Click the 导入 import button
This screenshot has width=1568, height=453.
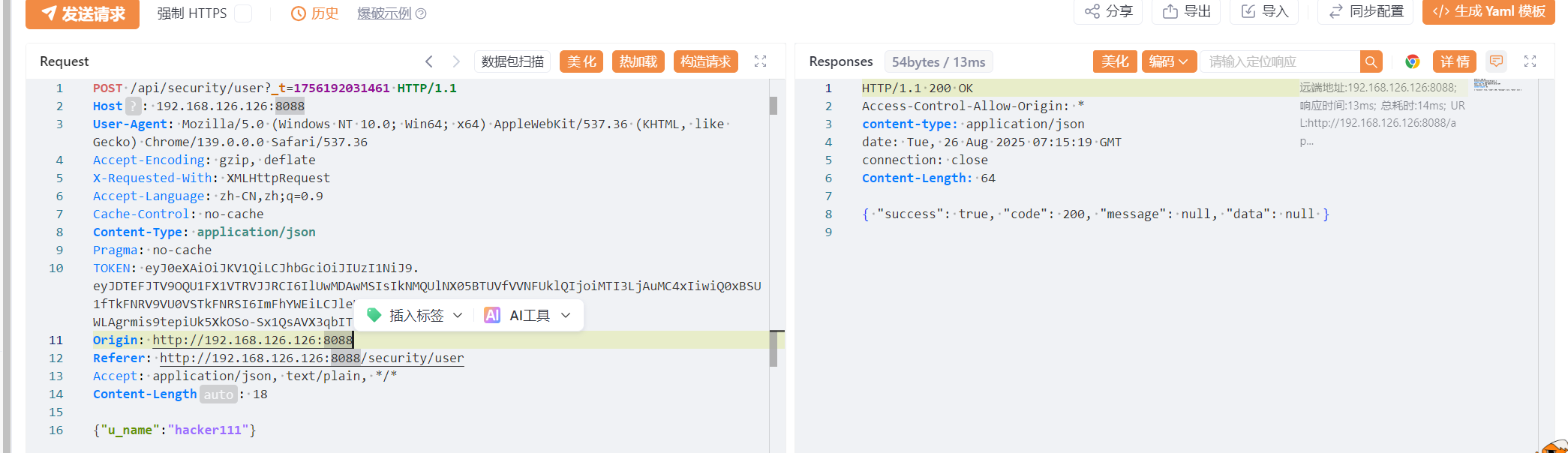pos(1264,11)
